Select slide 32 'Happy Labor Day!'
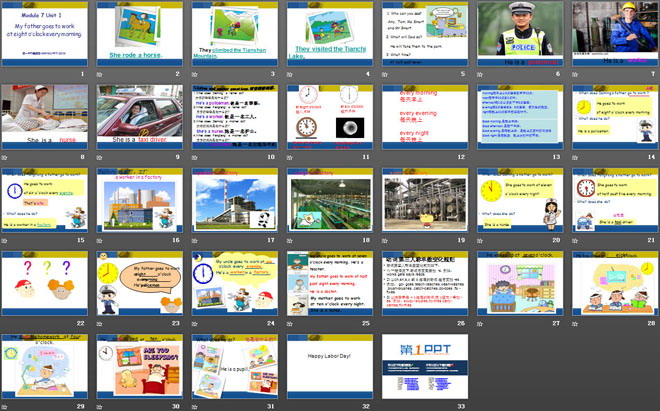 pos(330,367)
